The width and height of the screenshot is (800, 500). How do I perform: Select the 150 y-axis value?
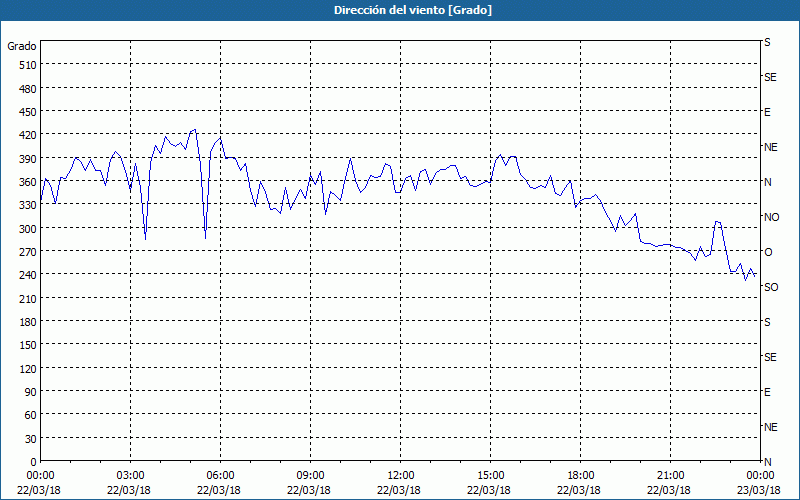tap(28, 345)
